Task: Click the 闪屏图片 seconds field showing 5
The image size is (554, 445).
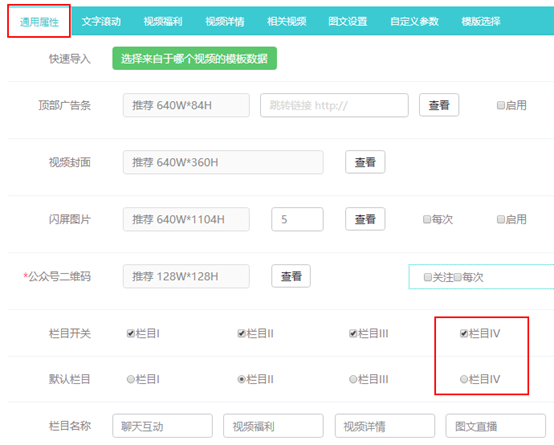Action: click(x=297, y=219)
